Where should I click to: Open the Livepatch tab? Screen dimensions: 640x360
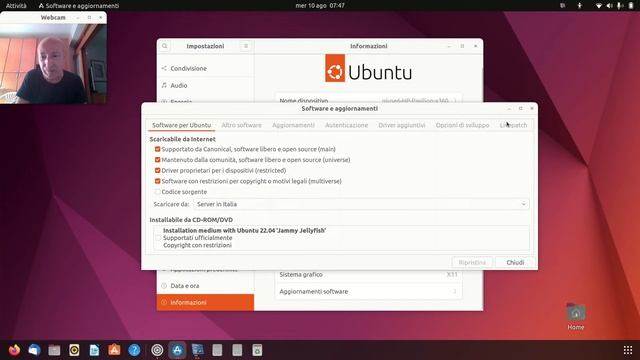pyautogui.click(x=513, y=125)
